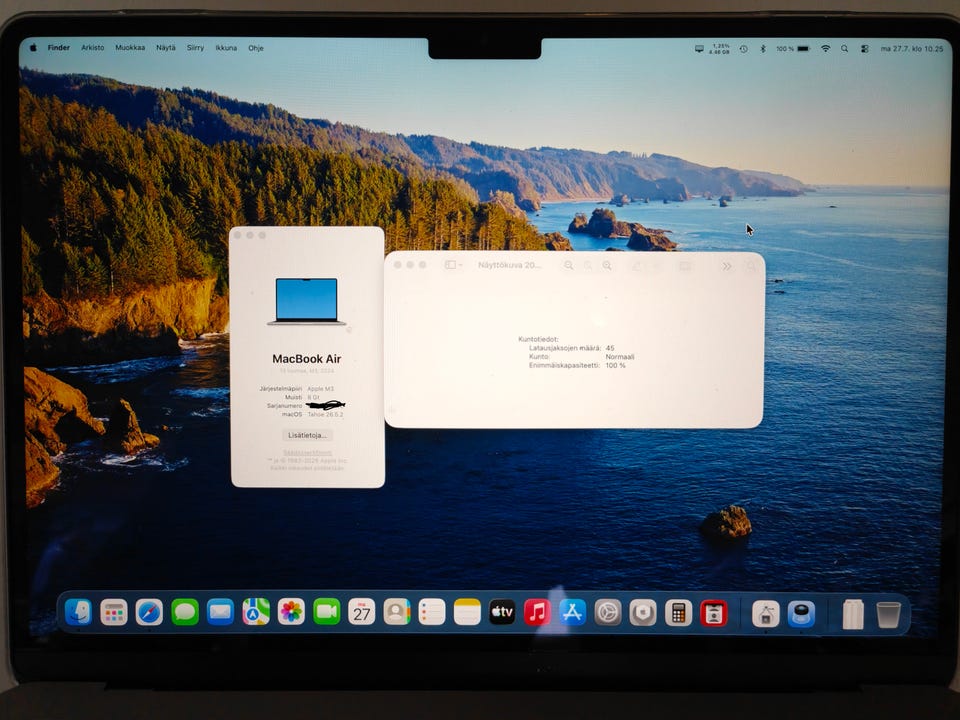Viewport: 960px width, 720px height.
Task: Open Photo Booth in the Dock
Action: click(714, 613)
